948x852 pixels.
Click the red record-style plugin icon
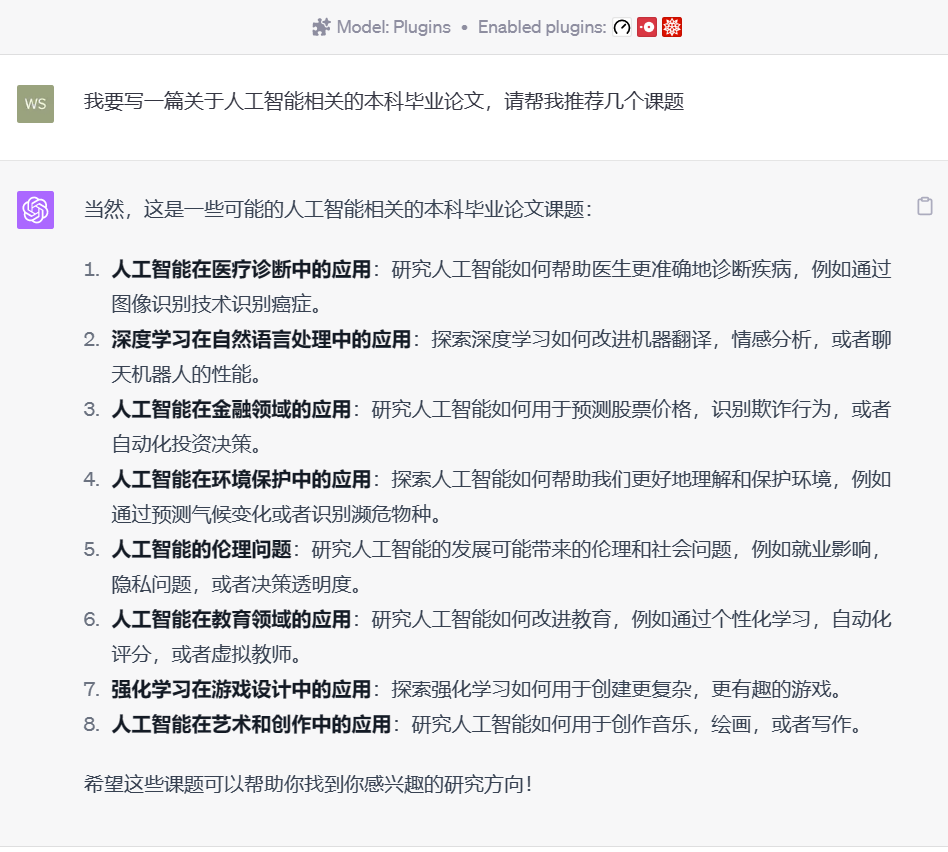click(646, 27)
